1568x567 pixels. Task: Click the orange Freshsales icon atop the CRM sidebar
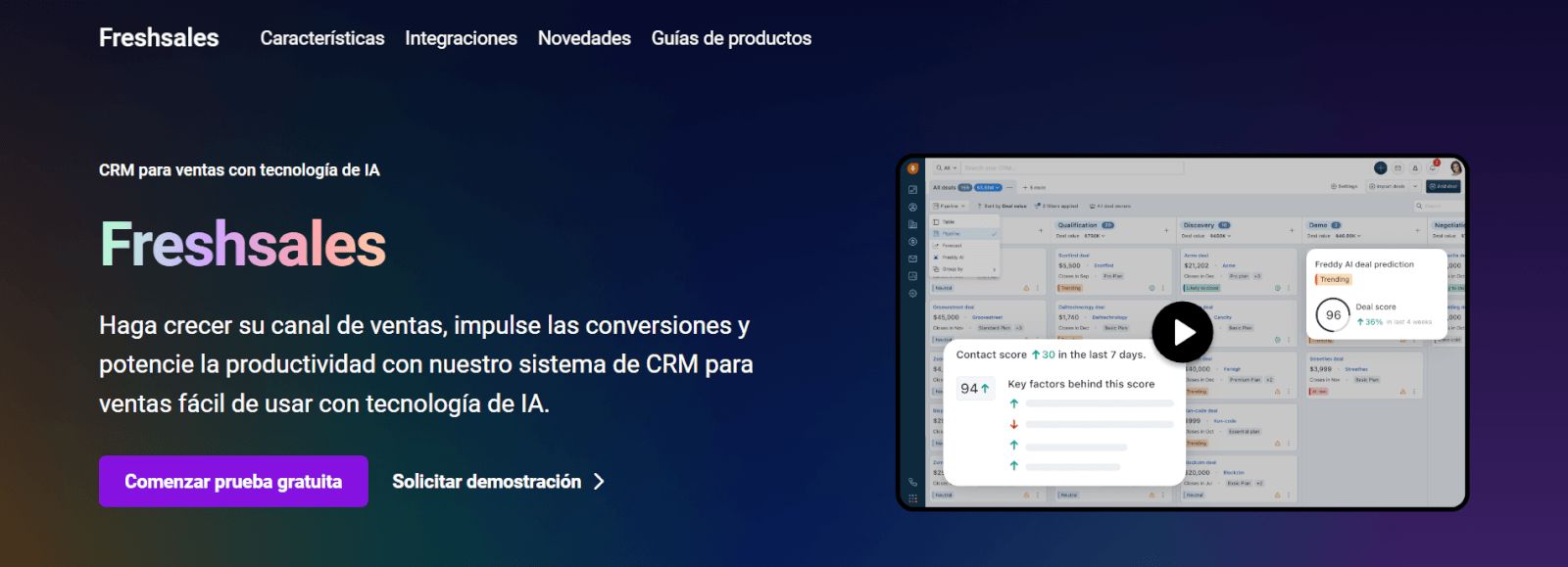click(913, 168)
